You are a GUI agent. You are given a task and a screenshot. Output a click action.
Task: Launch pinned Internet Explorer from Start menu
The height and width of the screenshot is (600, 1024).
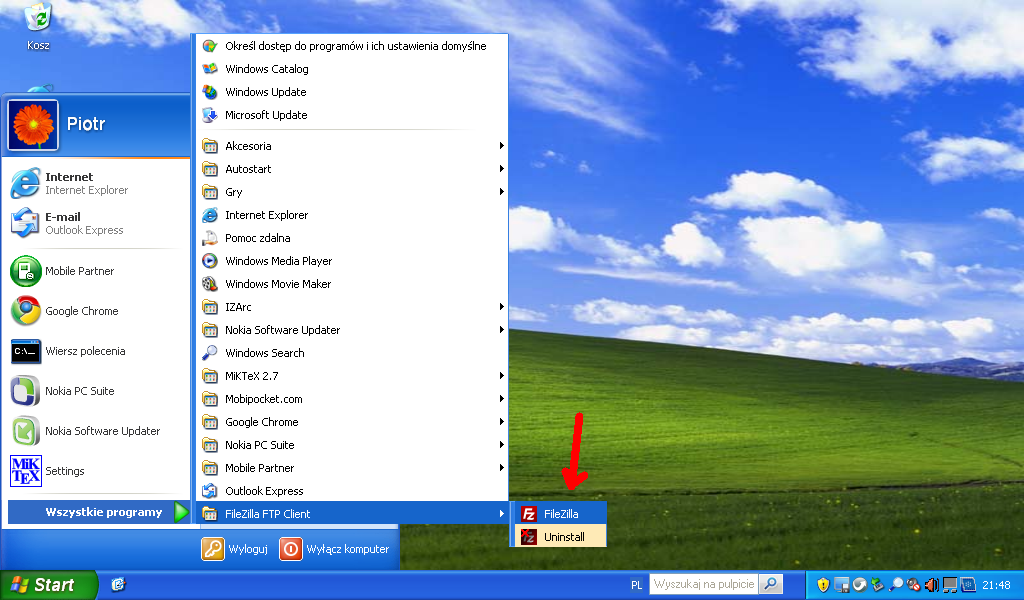point(96,183)
